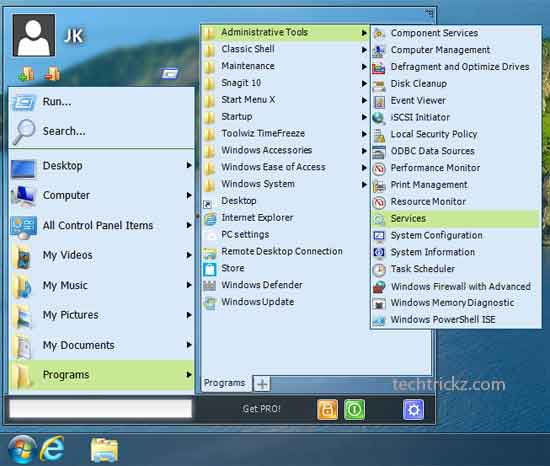Click the search input box at bottom
Image resolution: width=550 pixels, height=466 pixels.
click(101, 409)
